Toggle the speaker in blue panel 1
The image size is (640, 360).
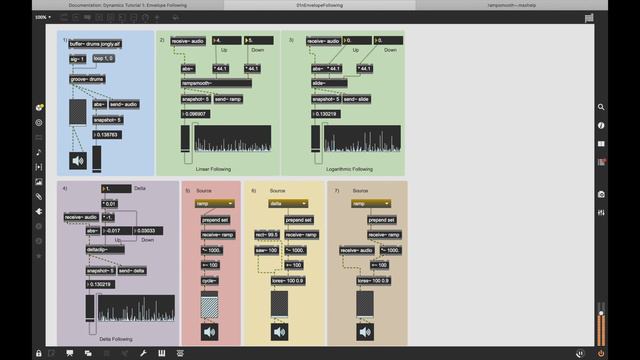click(78, 161)
